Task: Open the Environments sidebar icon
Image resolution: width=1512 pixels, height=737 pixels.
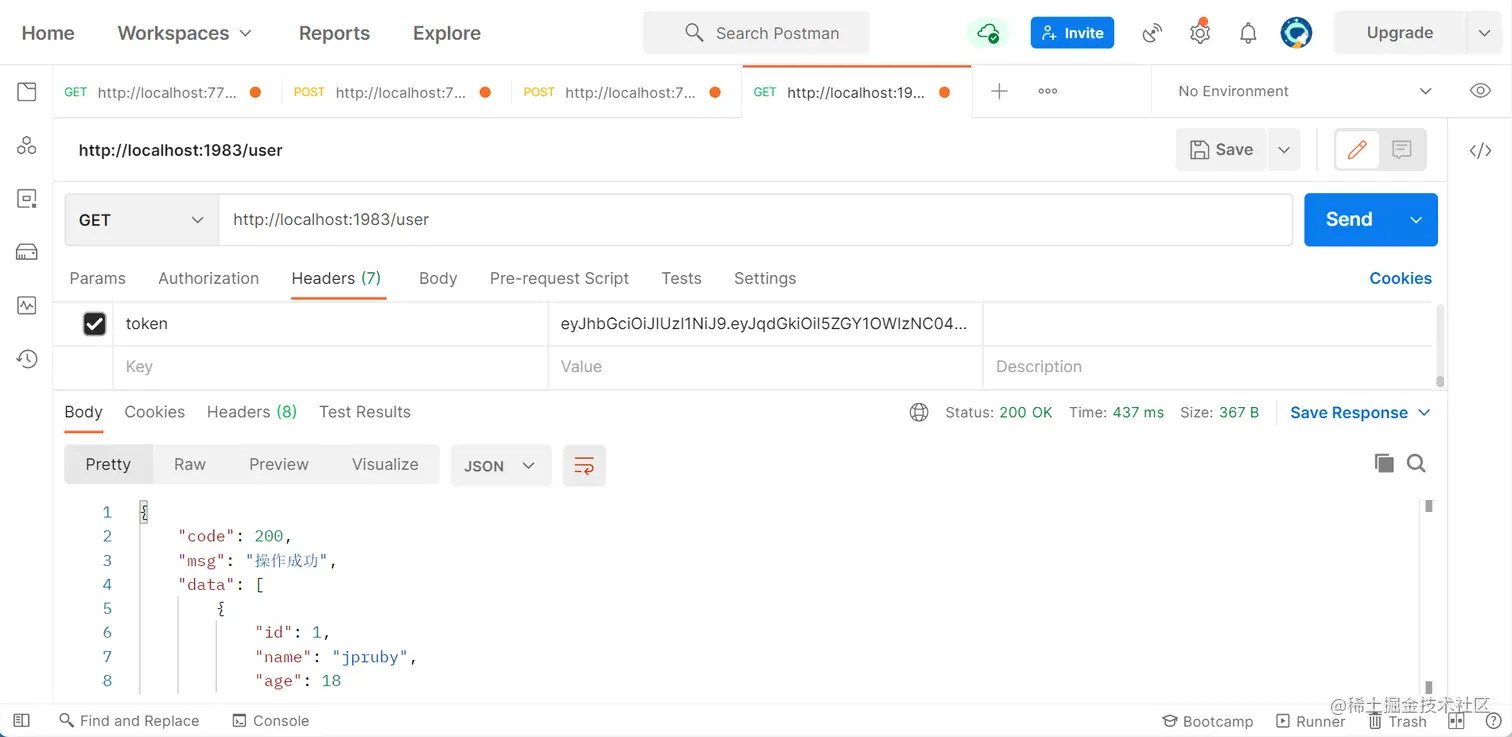Action: pyautogui.click(x=27, y=199)
